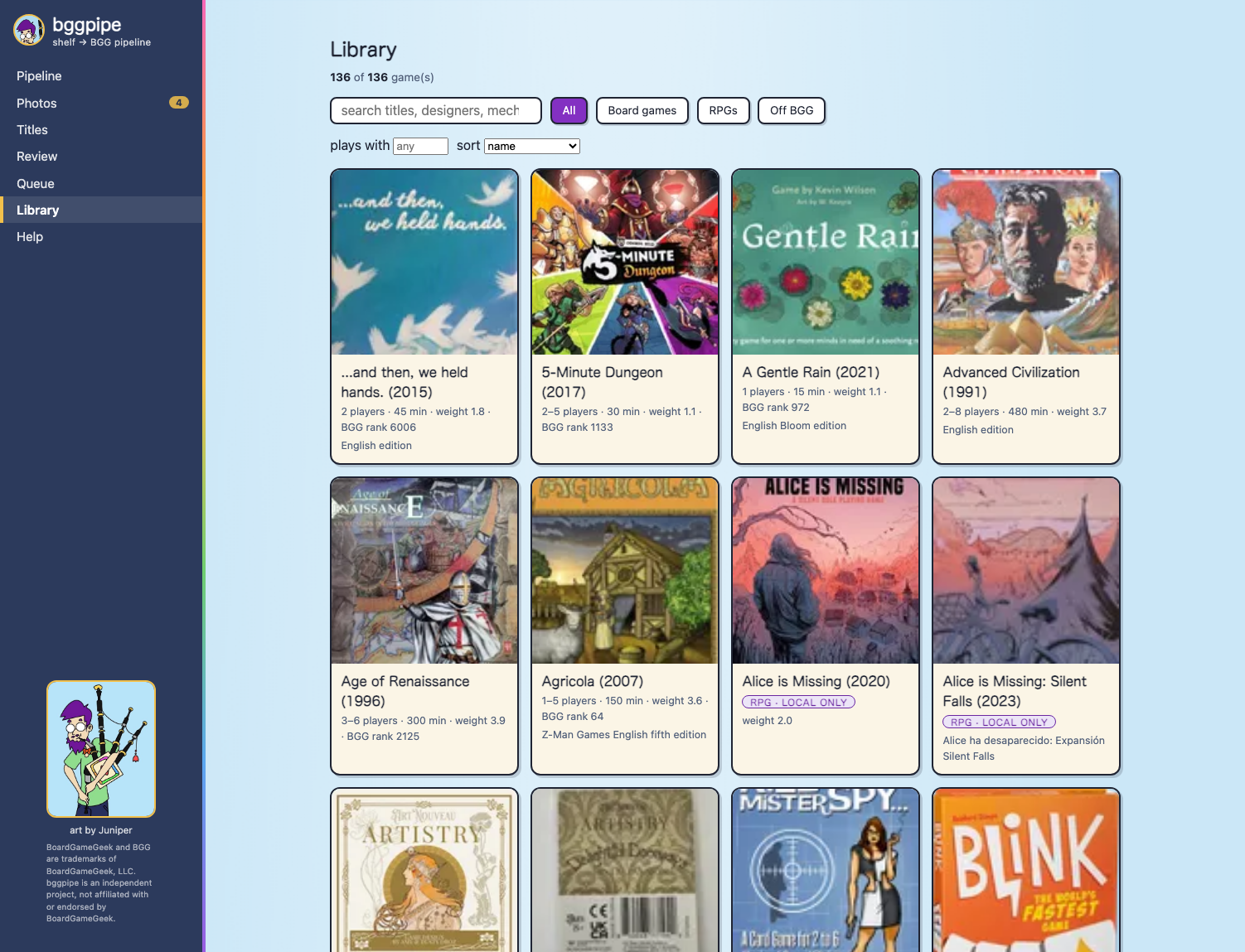Open the Alice is Missing cover image

tap(826, 571)
